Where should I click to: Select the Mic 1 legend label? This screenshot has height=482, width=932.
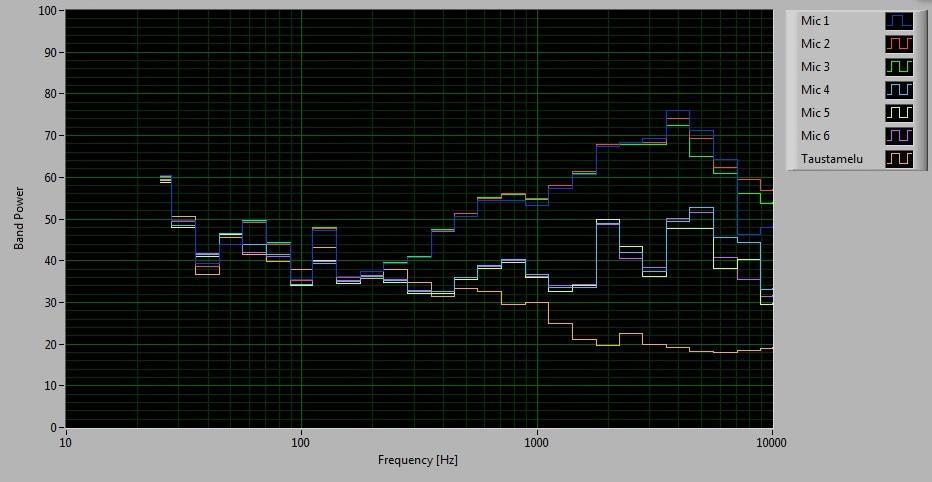click(815, 21)
